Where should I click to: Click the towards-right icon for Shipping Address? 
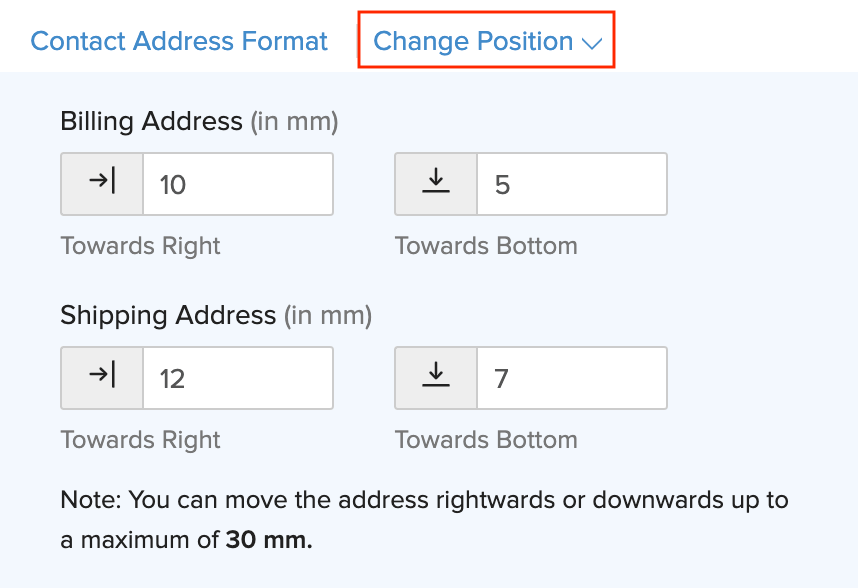tap(101, 378)
